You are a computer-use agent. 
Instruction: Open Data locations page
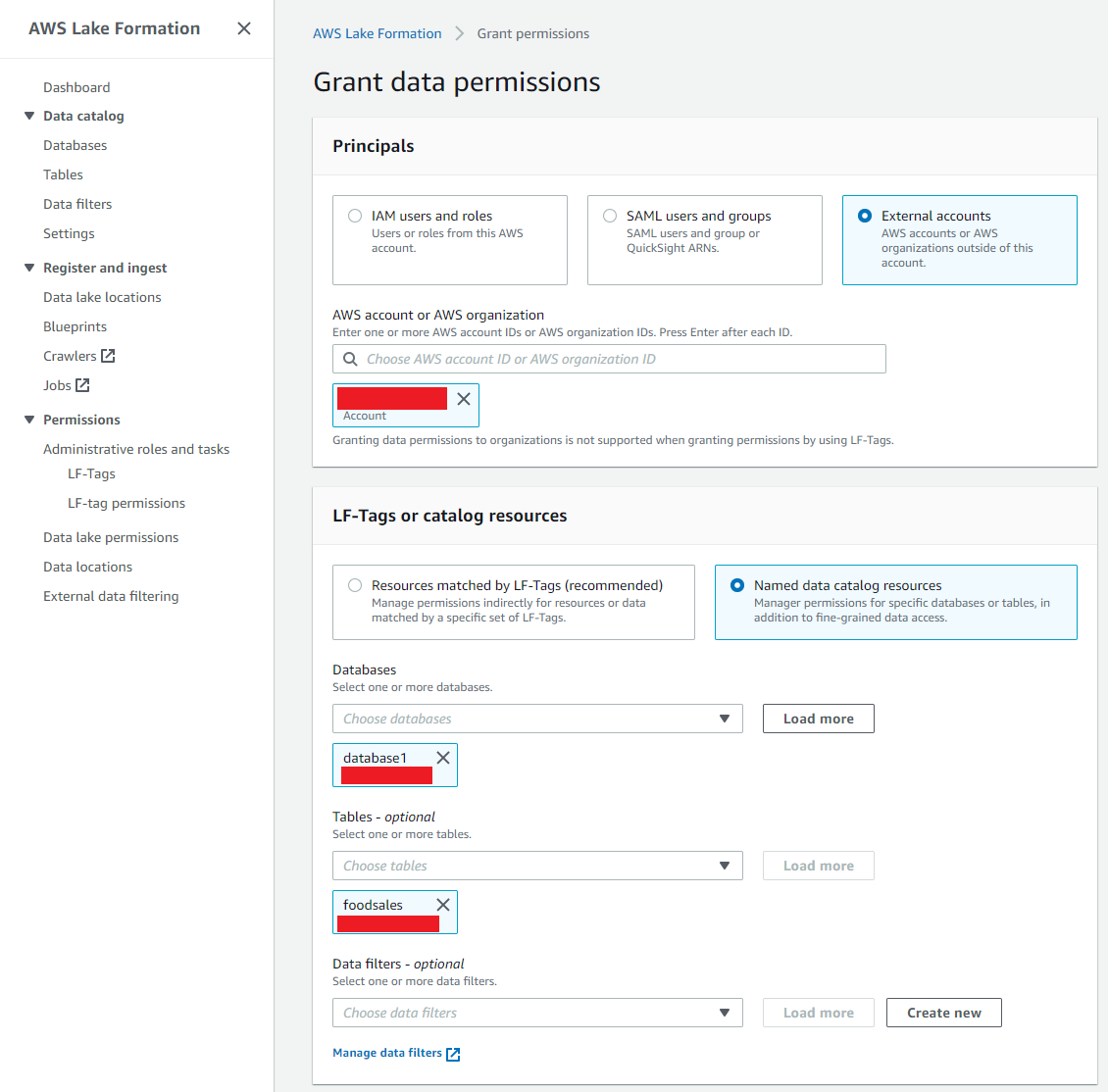pos(87,567)
